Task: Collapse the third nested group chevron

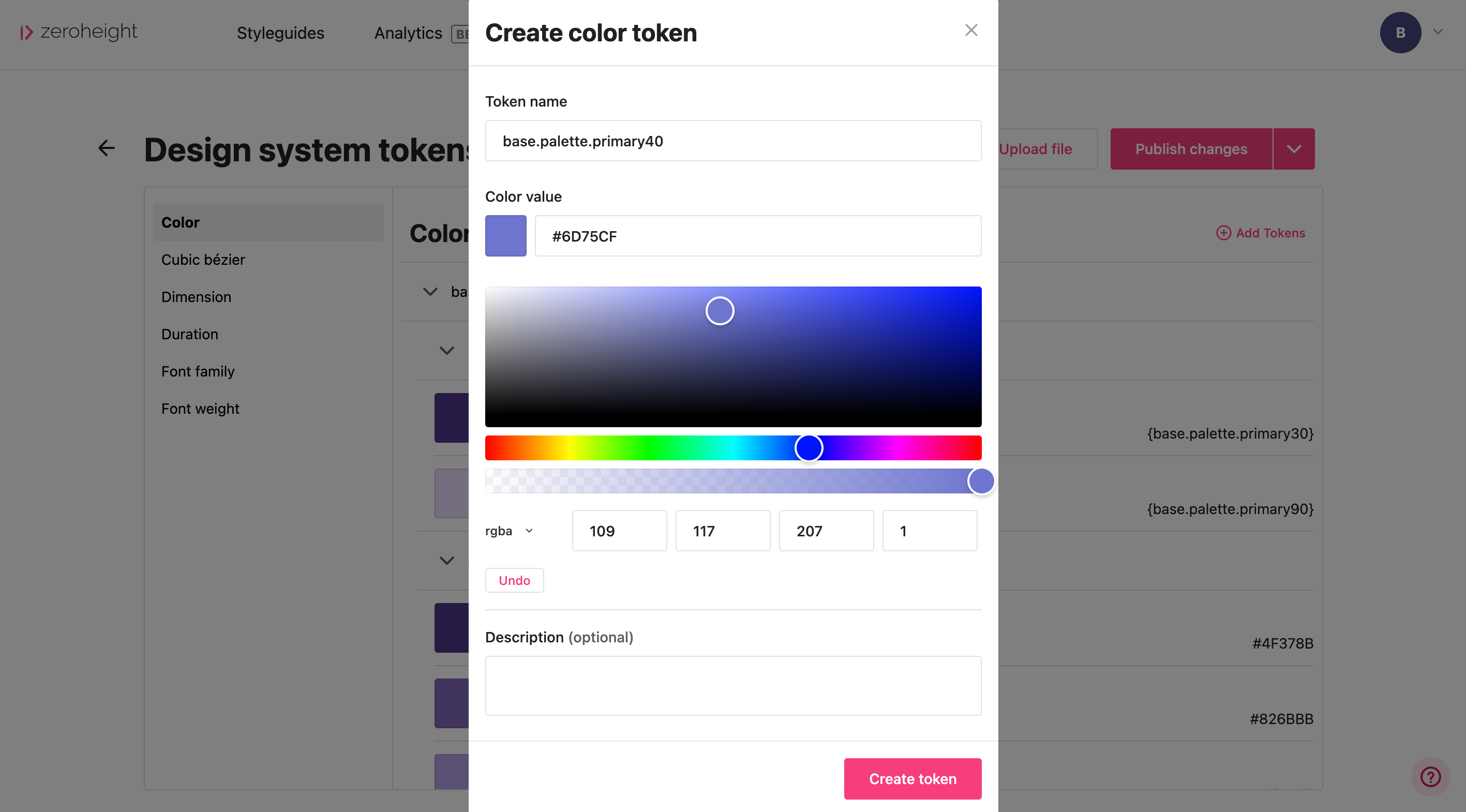Action: tap(447, 561)
